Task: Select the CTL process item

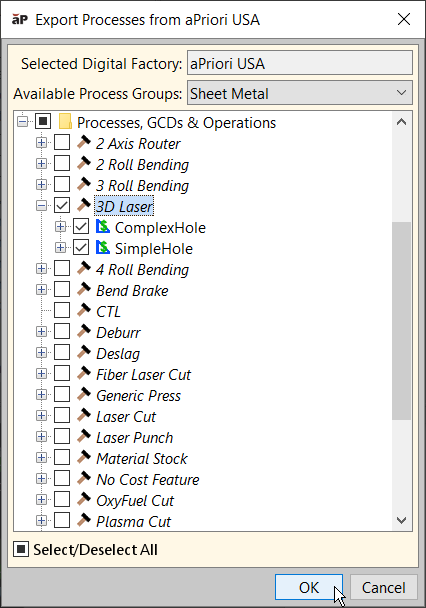Action: [x=108, y=312]
